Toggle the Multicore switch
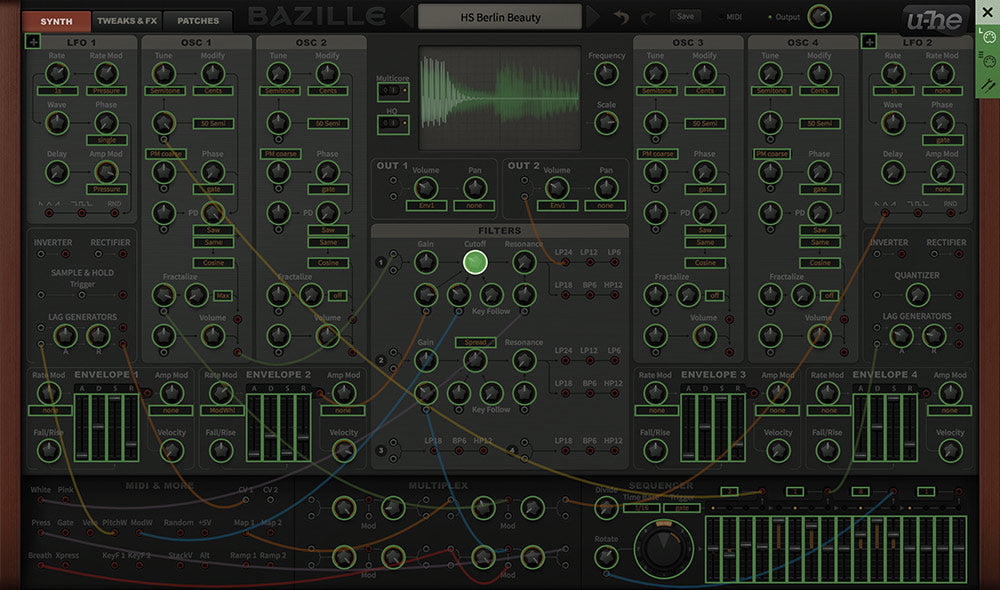 (x=389, y=90)
